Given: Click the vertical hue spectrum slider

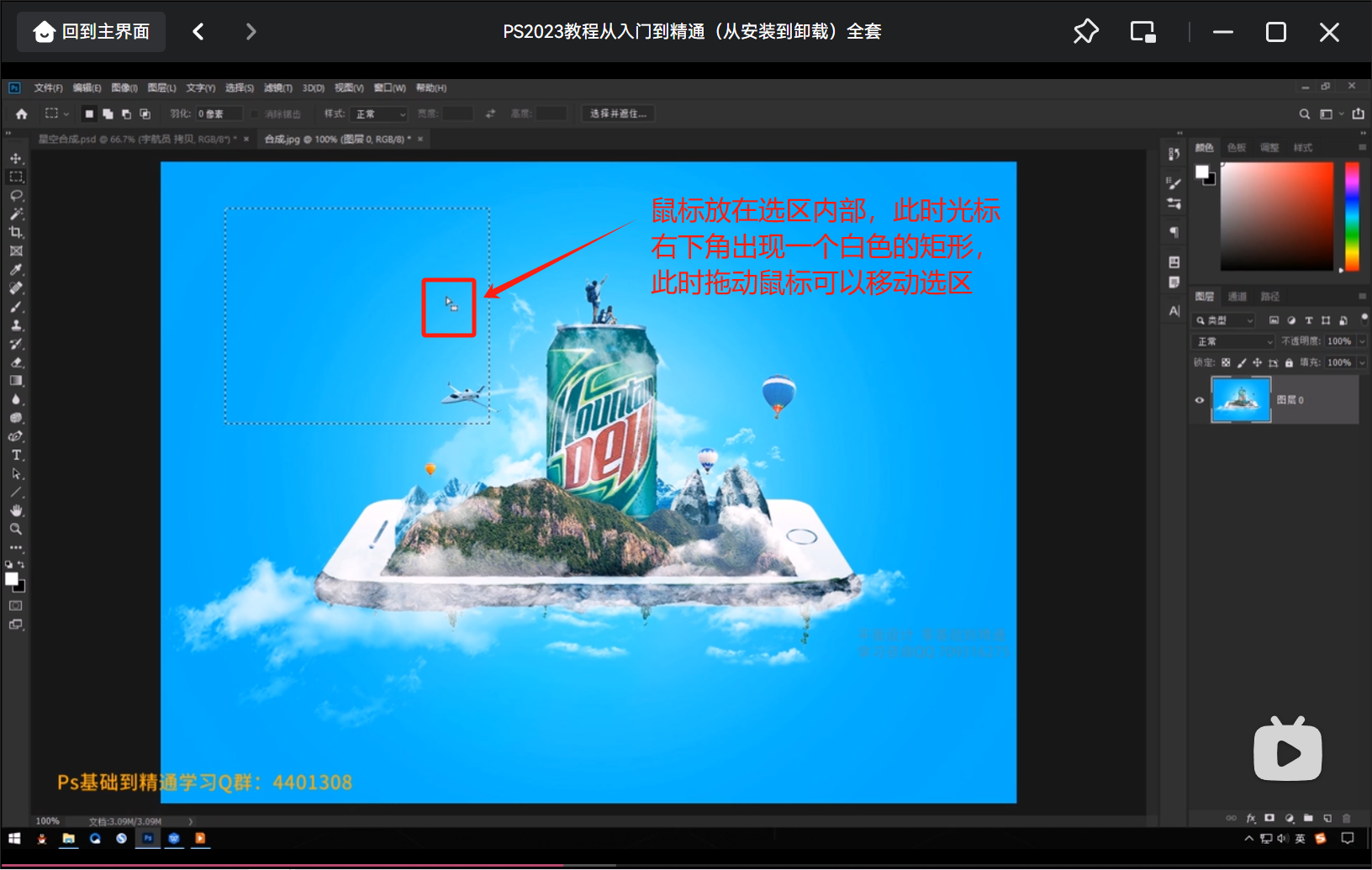Looking at the screenshot, I should tap(1353, 216).
